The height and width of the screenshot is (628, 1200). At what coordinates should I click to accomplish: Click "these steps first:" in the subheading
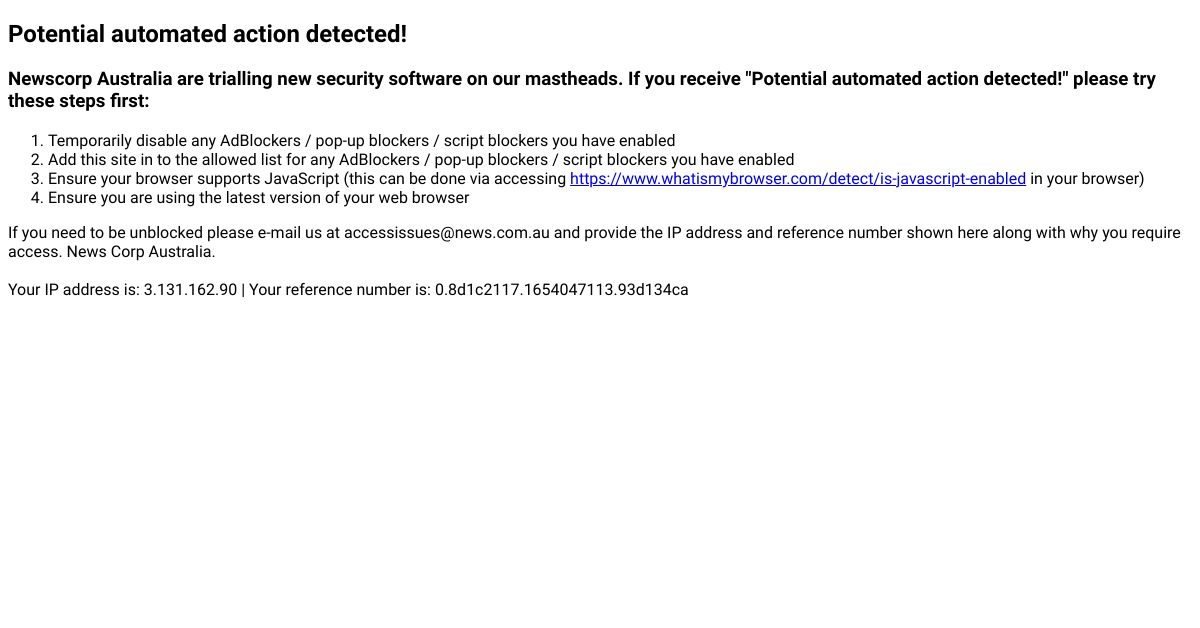pos(79,101)
